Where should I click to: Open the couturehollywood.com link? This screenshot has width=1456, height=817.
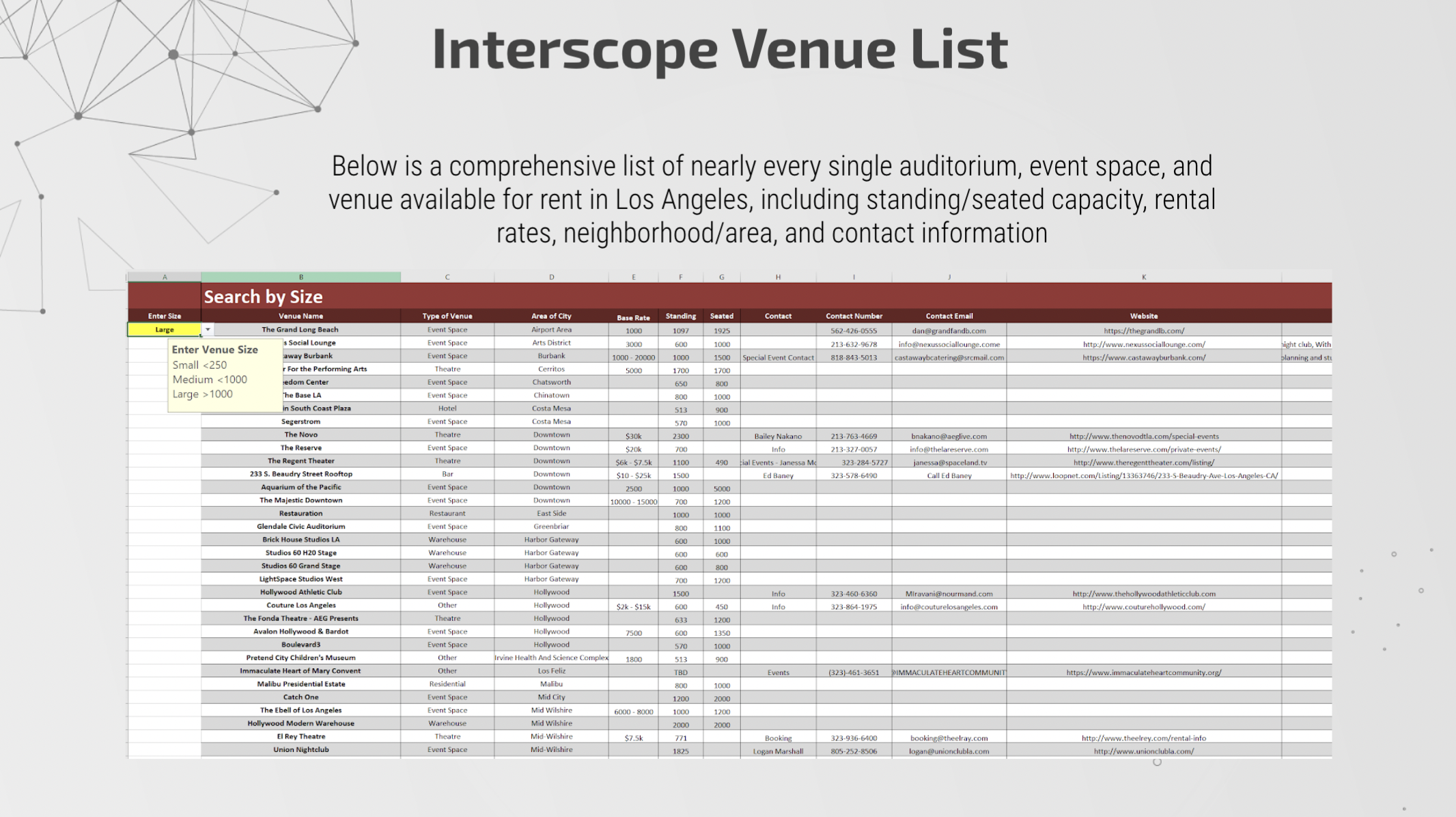pyautogui.click(x=1144, y=607)
